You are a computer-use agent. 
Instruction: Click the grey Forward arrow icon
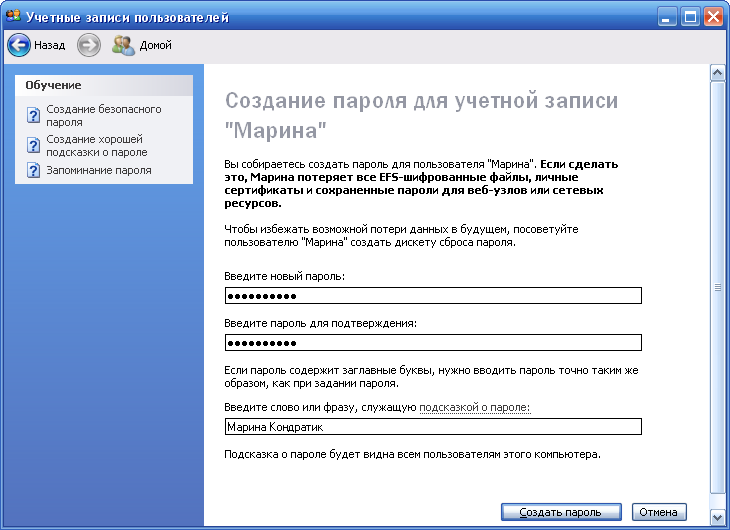(x=88, y=45)
